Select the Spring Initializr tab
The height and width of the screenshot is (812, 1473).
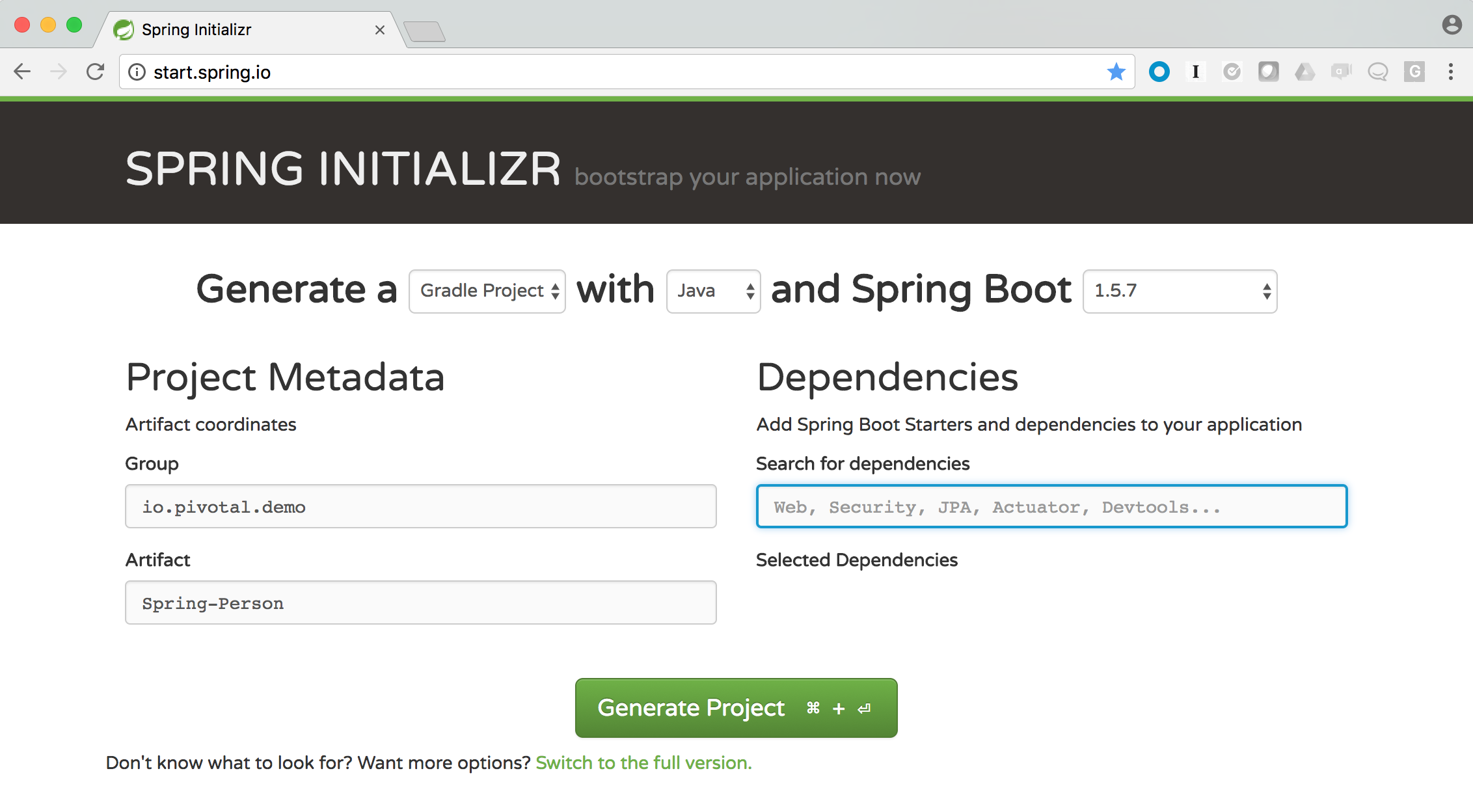point(250,29)
